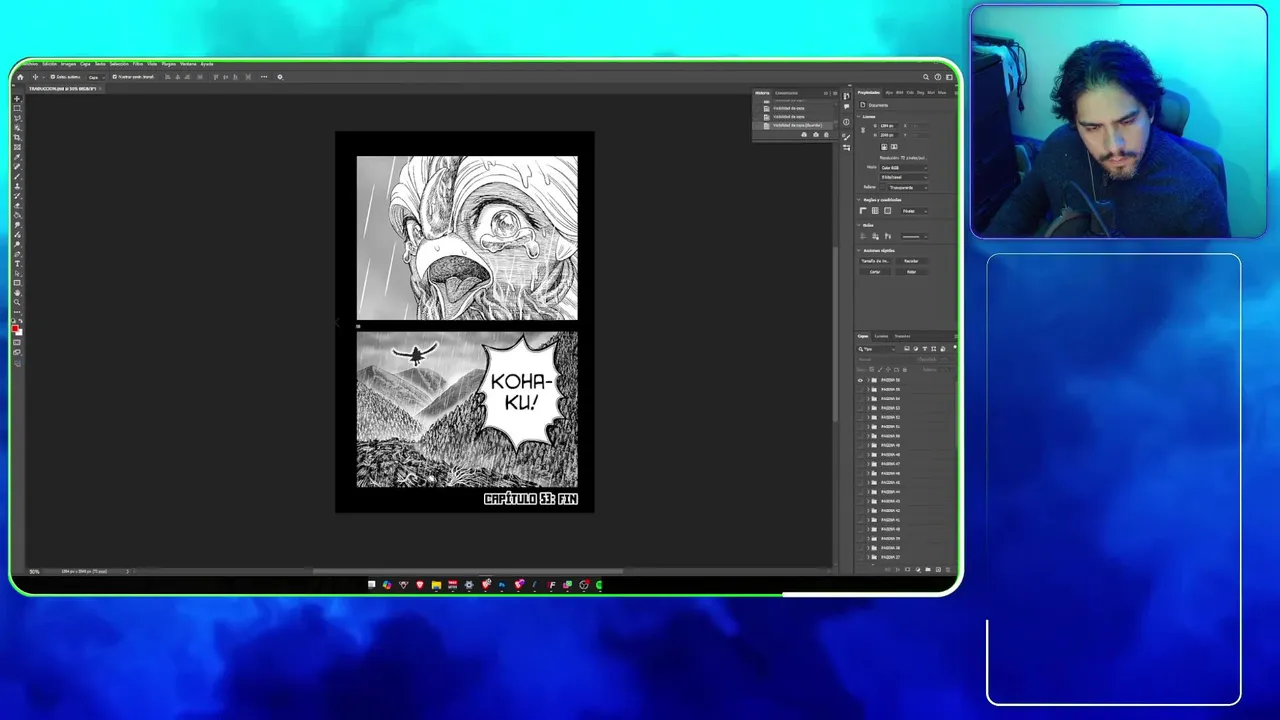Select the Clone Stamp tool
Image resolution: width=1280 pixels, height=720 pixels.
[x=17, y=186]
